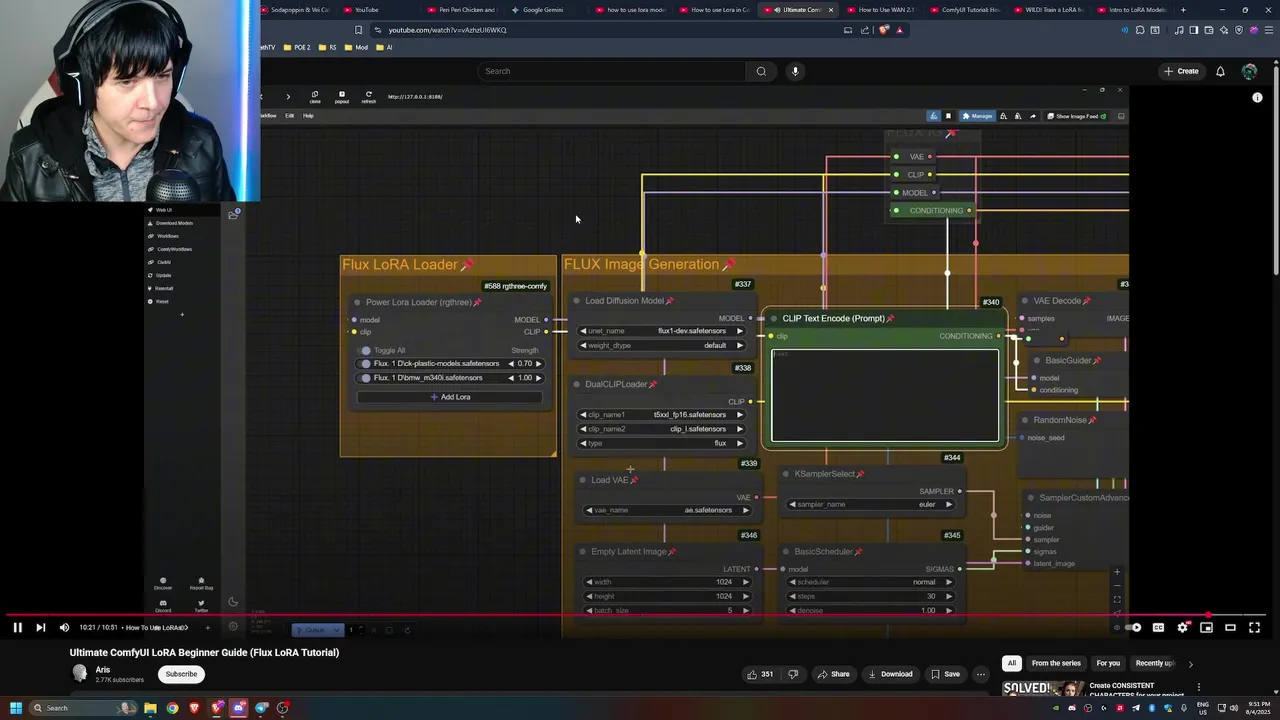Open a new browser tab

(1183, 10)
